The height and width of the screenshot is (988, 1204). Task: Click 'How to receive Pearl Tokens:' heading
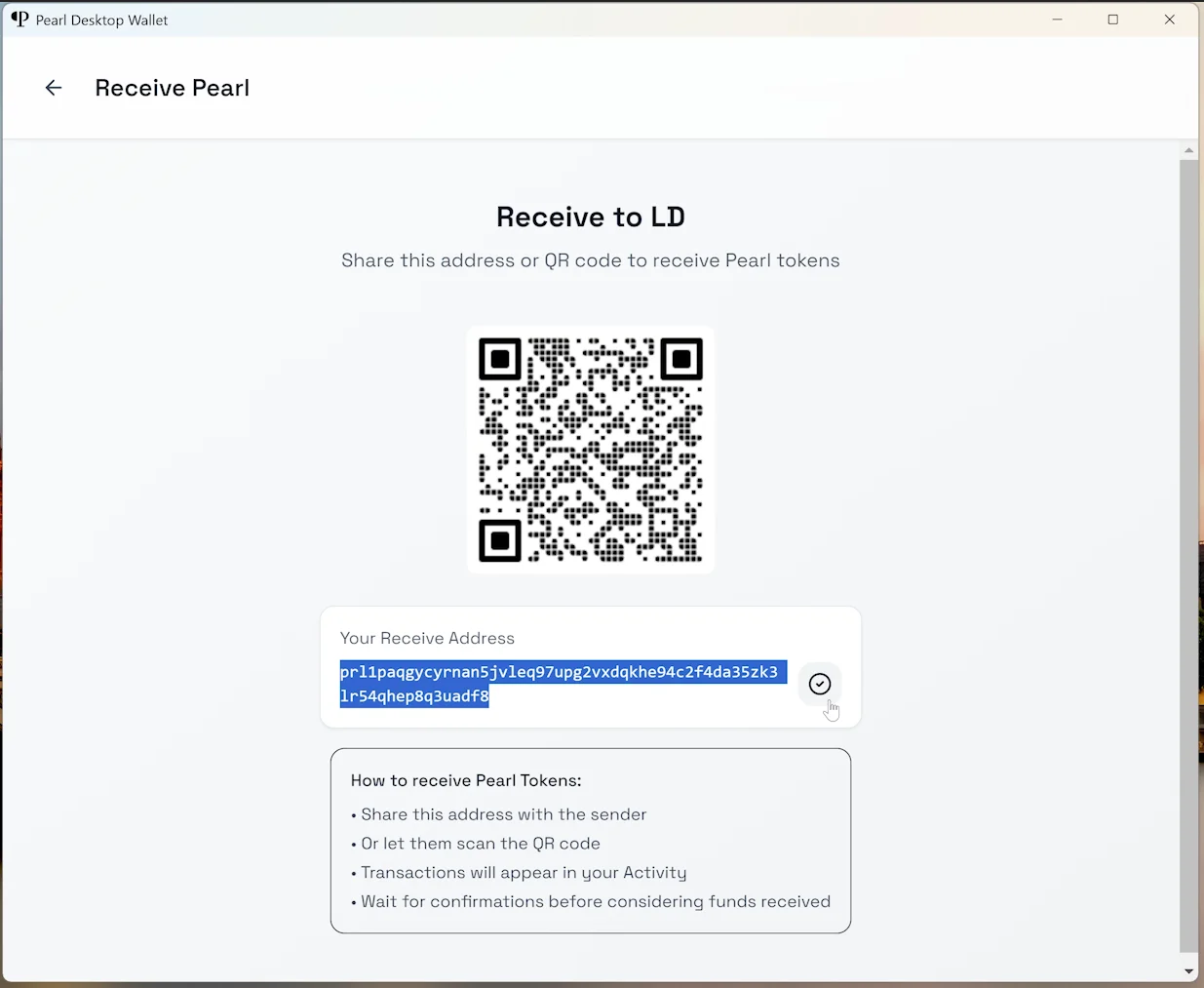pos(466,780)
